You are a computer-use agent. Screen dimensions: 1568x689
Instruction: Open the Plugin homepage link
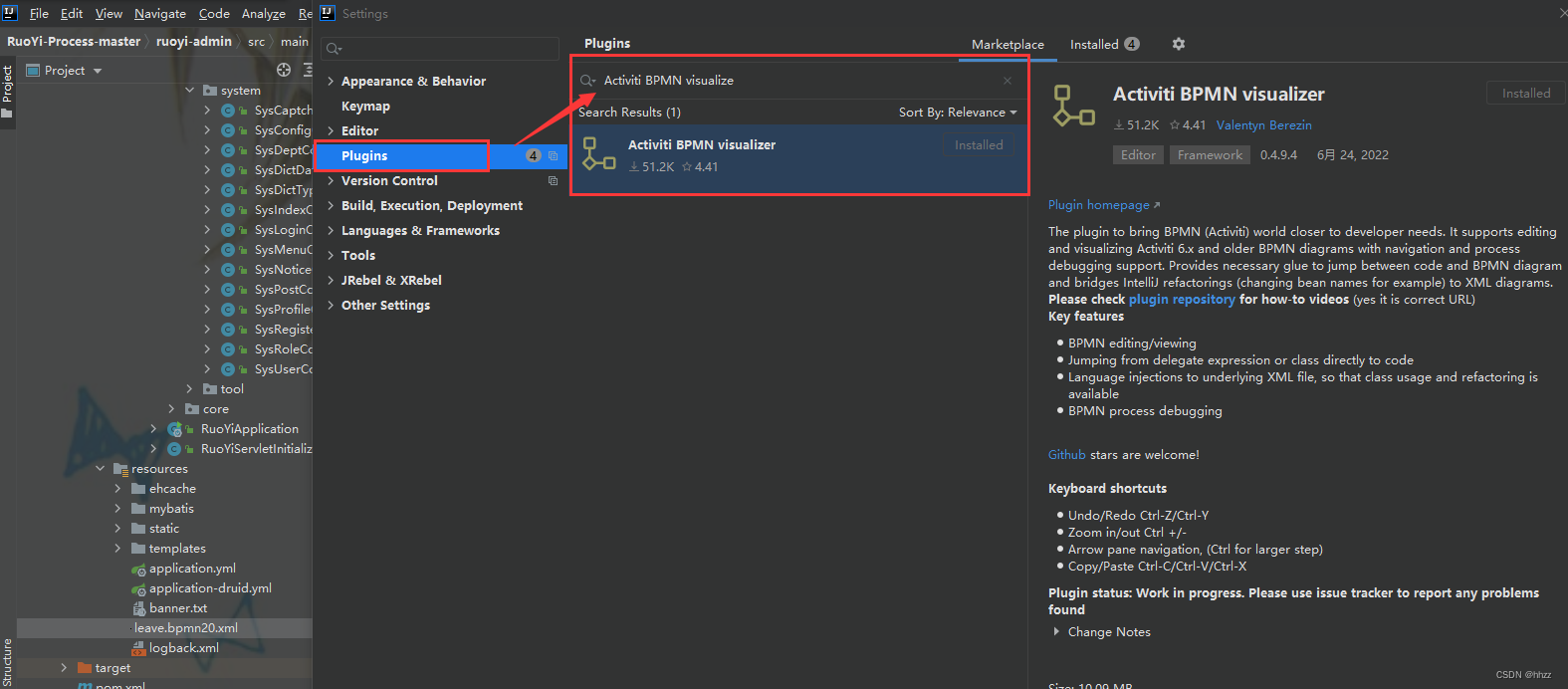[1104, 205]
